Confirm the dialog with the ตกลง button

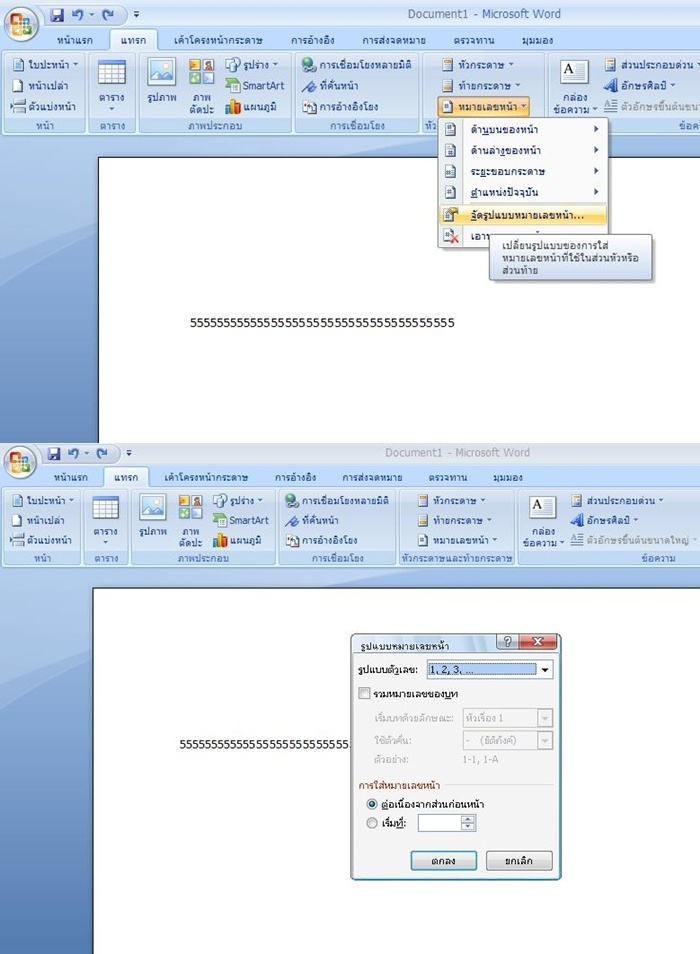443,861
